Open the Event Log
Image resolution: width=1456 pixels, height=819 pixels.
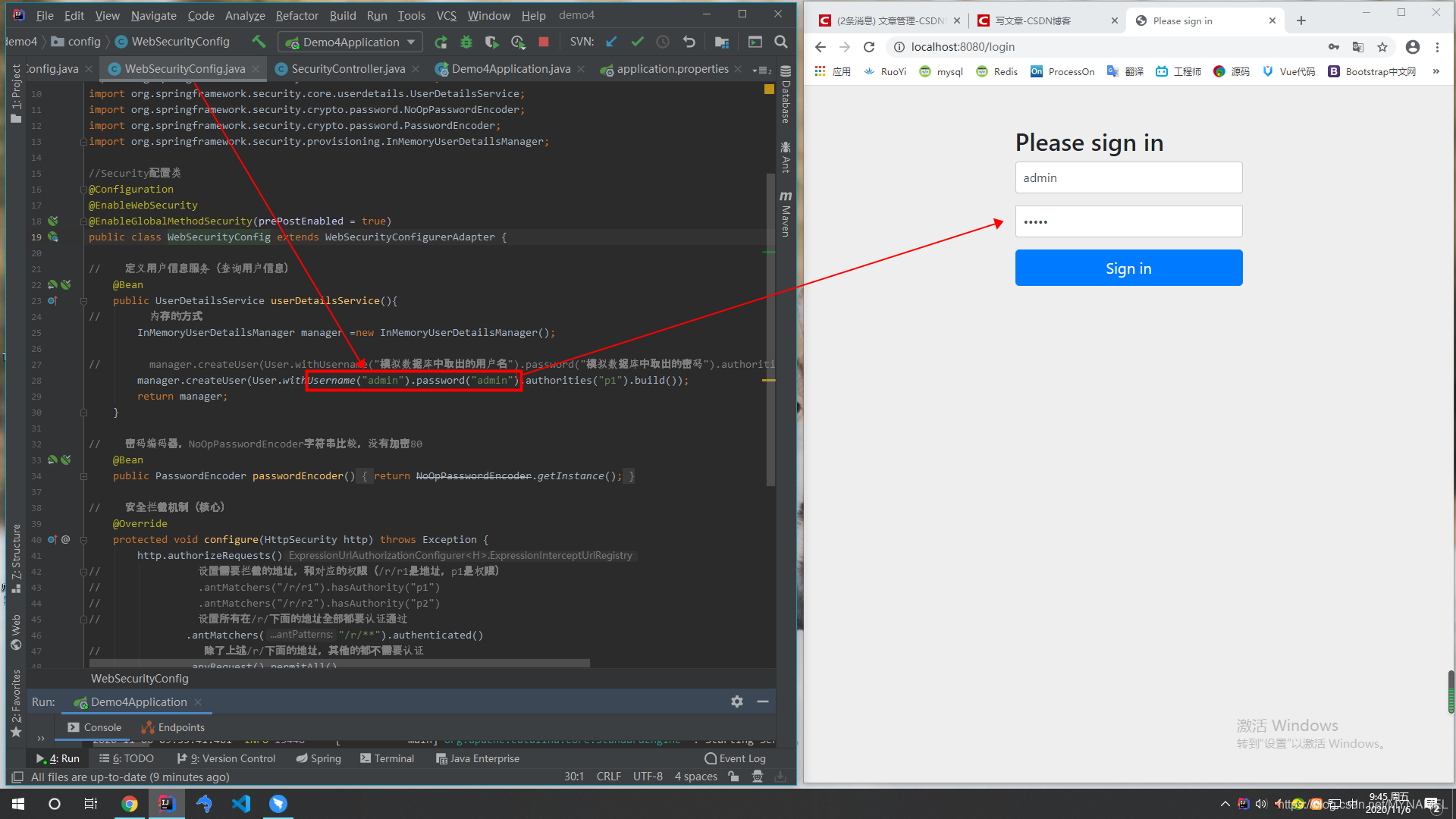735,759
